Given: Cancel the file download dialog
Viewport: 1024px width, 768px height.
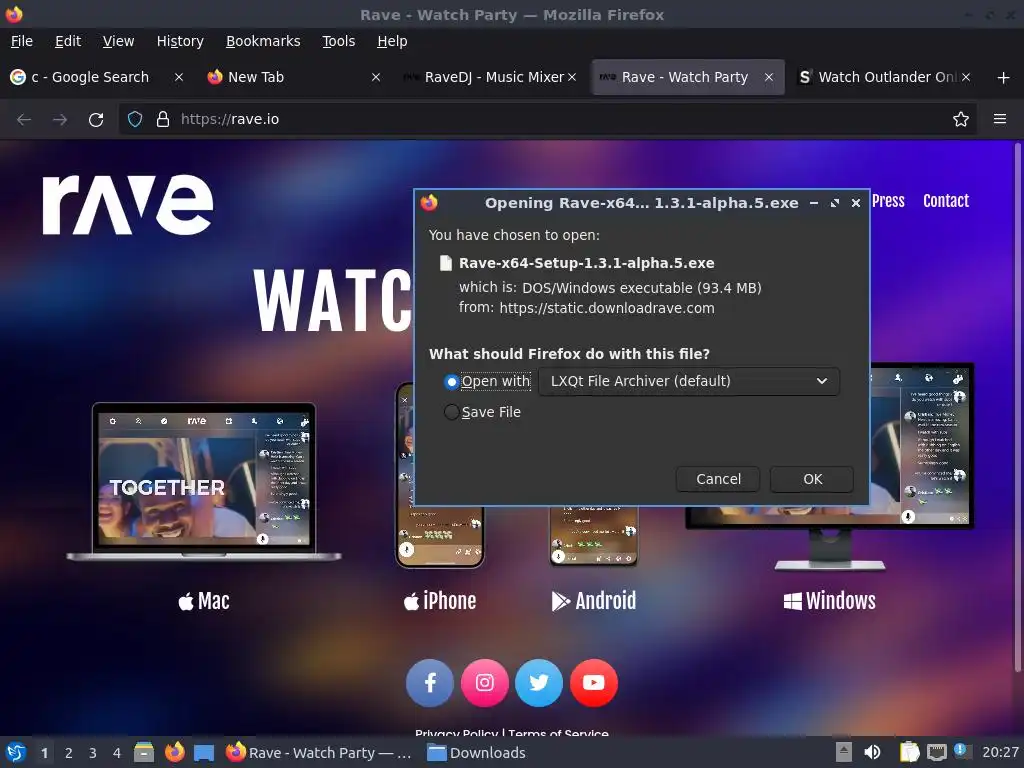Looking at the screenshot, I should click(x=718, y=479).
